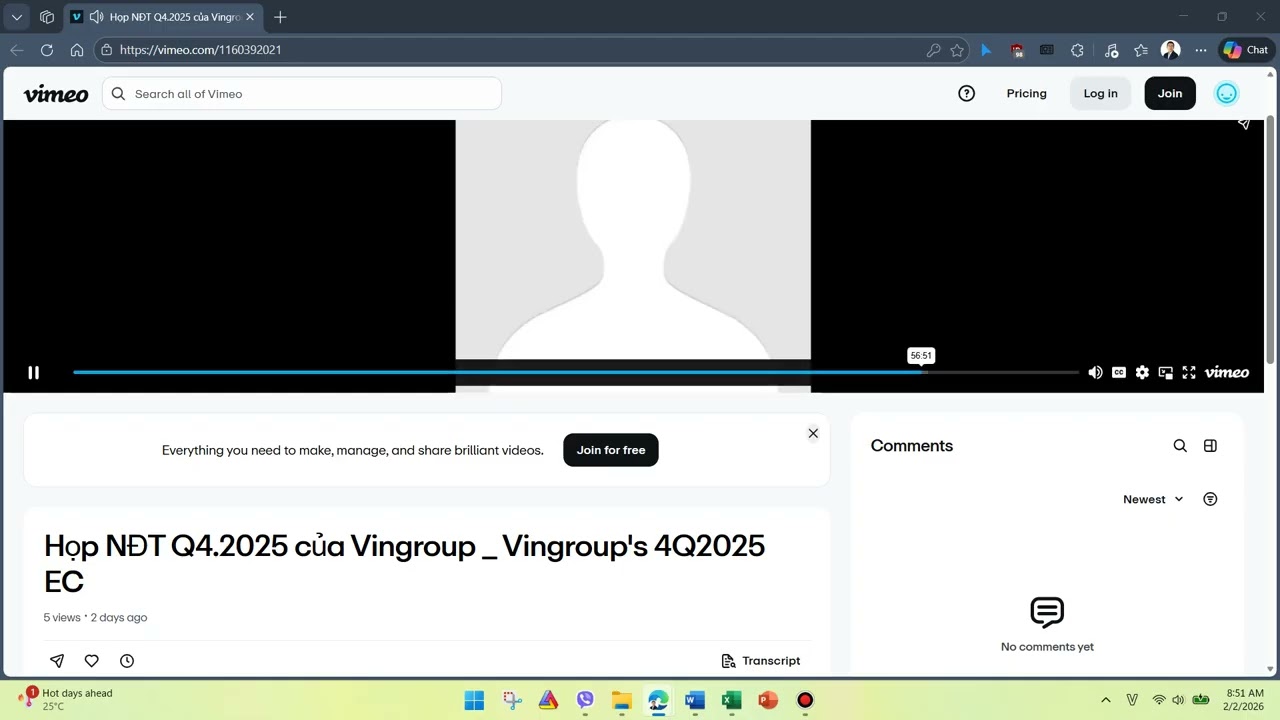Open the video Transcript

point(761,661)
